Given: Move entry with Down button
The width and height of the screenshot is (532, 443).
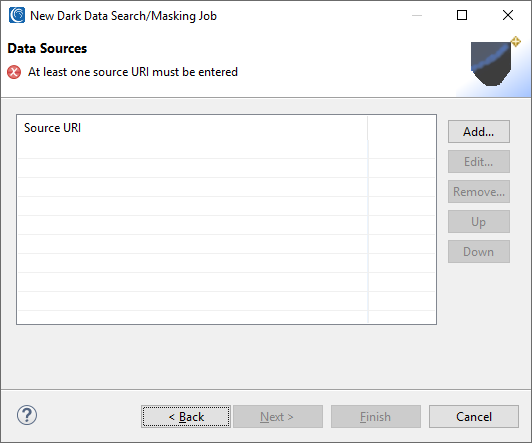Looking at the screenshot, I should [x=479, y=252].
